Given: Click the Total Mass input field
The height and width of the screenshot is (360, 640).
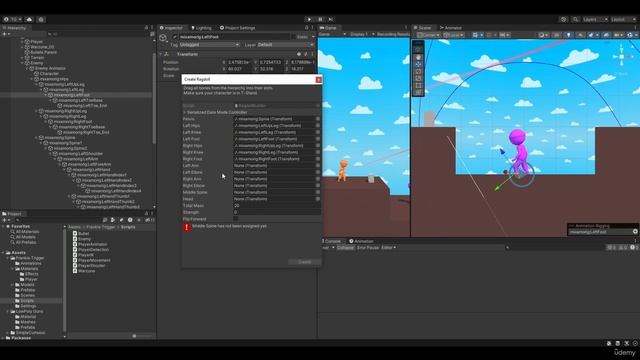Looking at the screenshot, I should point(277,206).
